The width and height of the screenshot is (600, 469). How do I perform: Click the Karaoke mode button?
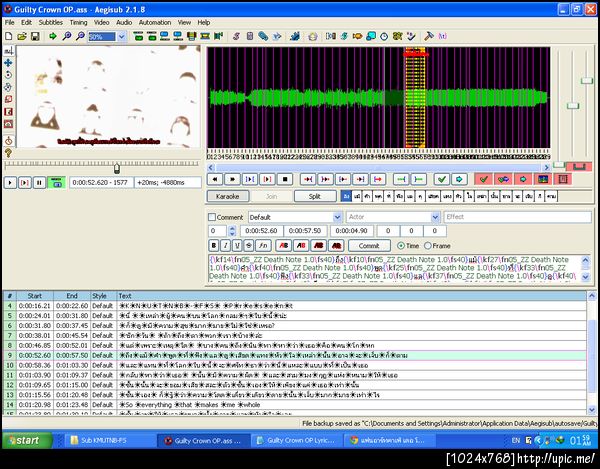[228, 196]
